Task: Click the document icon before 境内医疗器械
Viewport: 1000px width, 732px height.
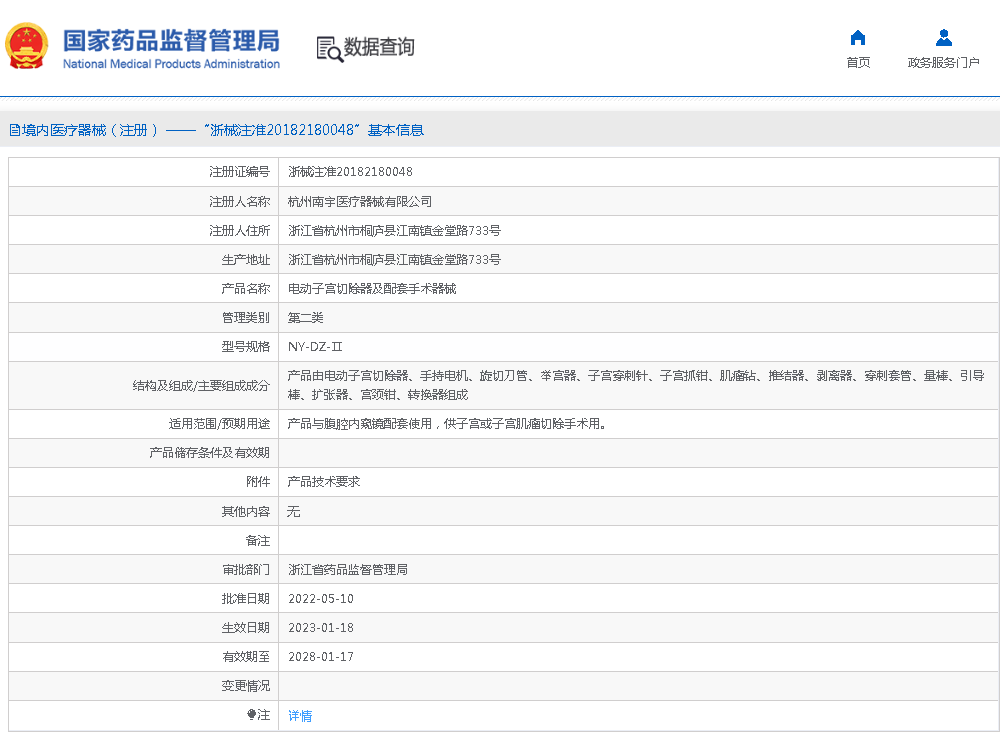Action: click(x=15, y=130)
